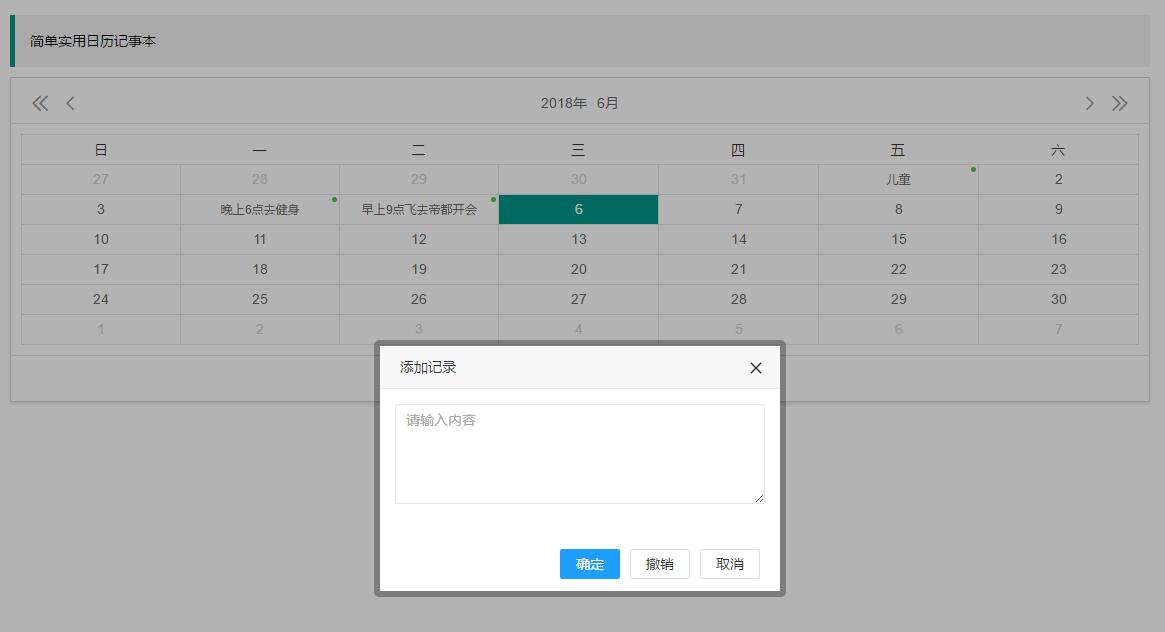Viewport: 1165px width, 632px height.
Task: Click the 取消 button
Action: coord(730,564)
